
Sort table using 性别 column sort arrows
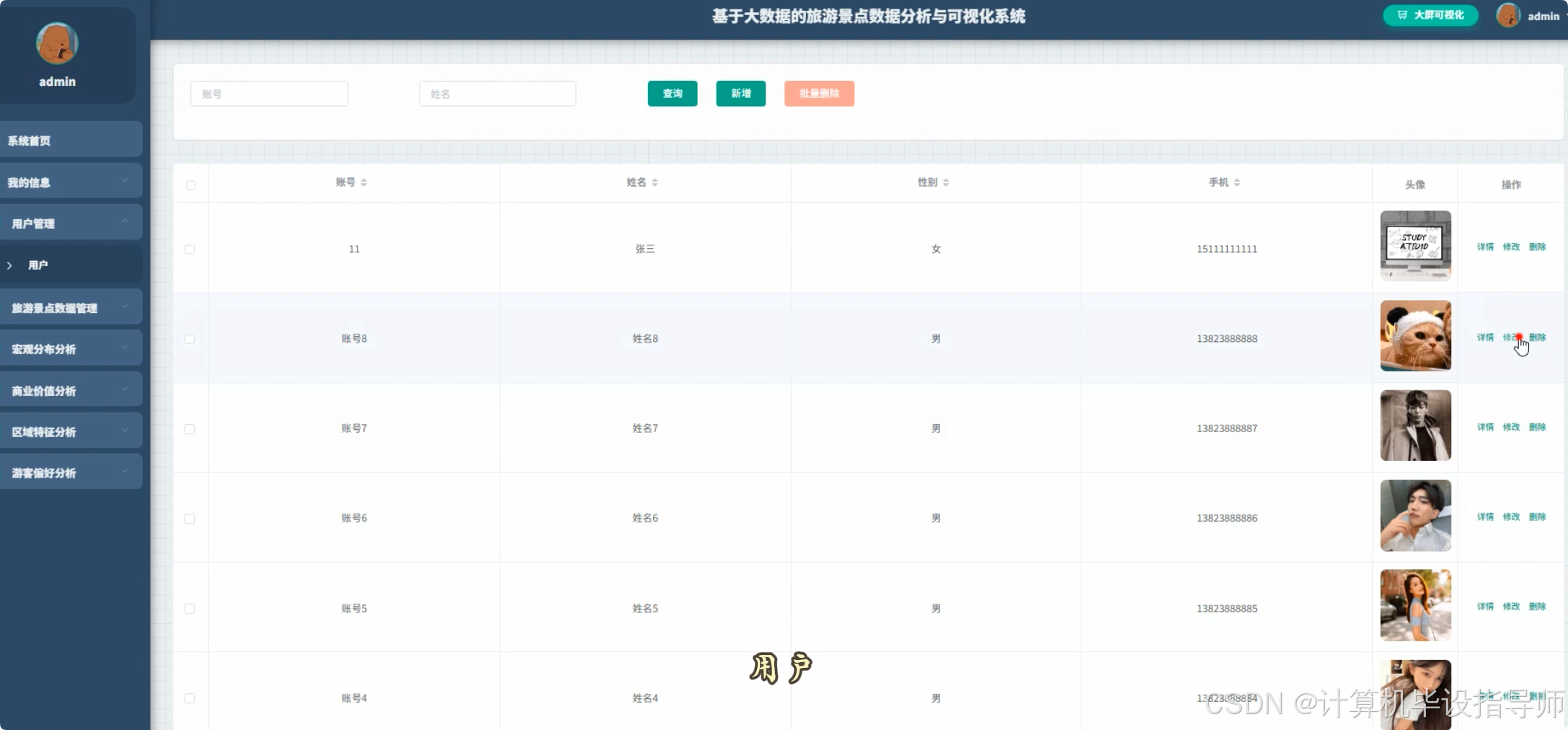coord(945,182)
